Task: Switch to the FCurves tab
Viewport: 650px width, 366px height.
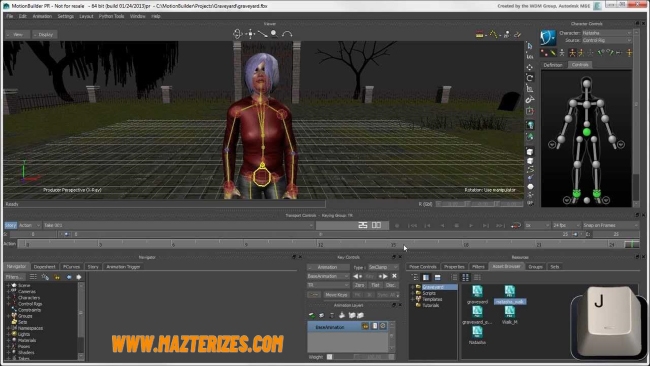Action: click(x=71, y=267)
